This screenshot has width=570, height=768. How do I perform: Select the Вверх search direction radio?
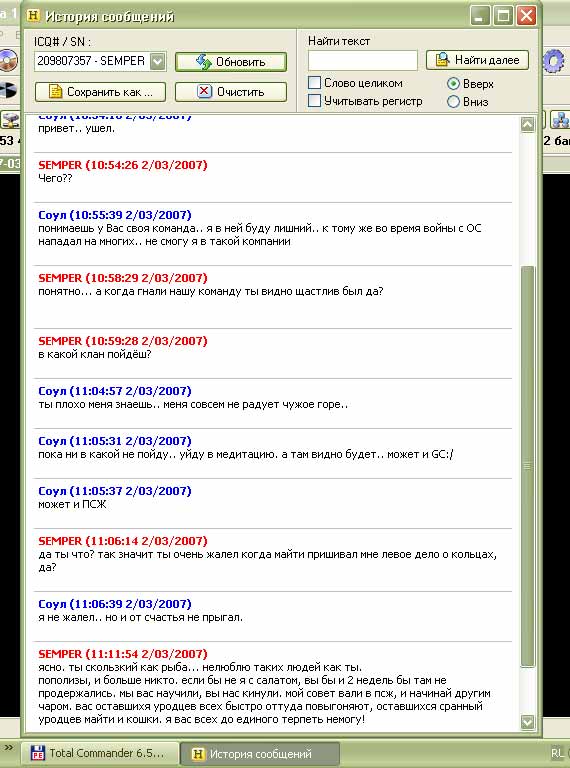point(453,84)
